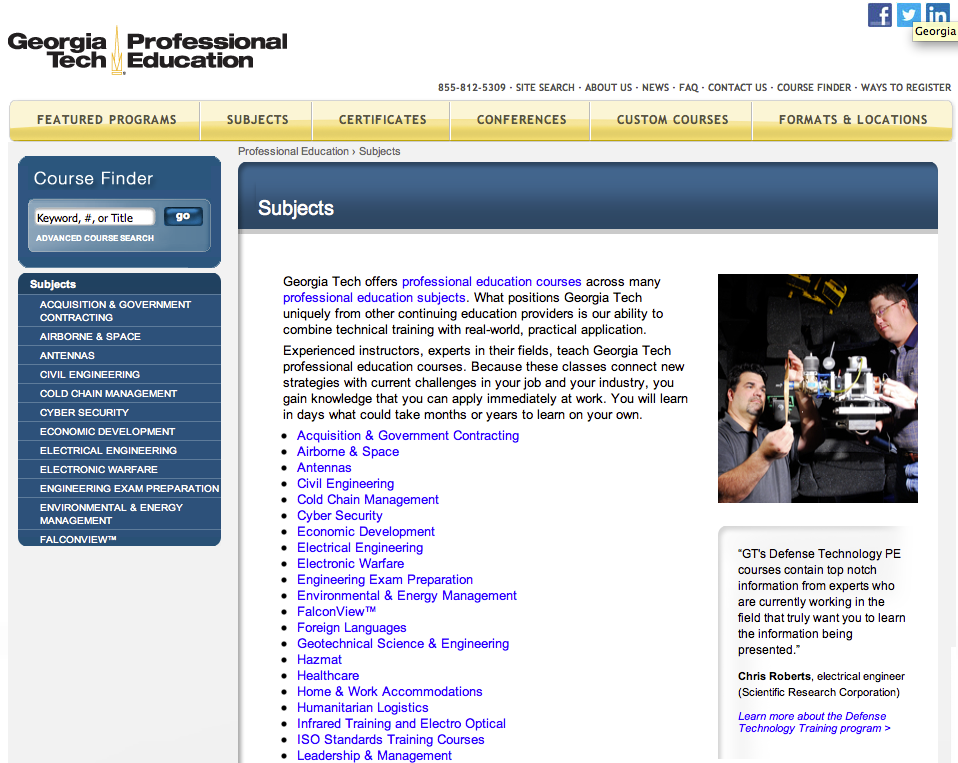
Task: Open Leadership & Management link
Action: coord(374,755)
